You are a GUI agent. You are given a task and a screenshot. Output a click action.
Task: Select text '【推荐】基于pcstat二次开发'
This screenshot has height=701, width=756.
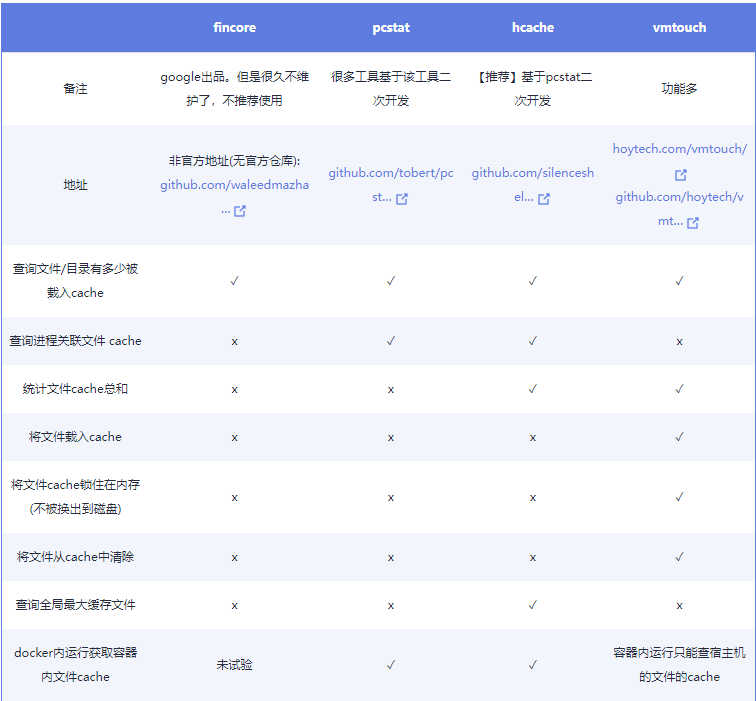[533, 89]
